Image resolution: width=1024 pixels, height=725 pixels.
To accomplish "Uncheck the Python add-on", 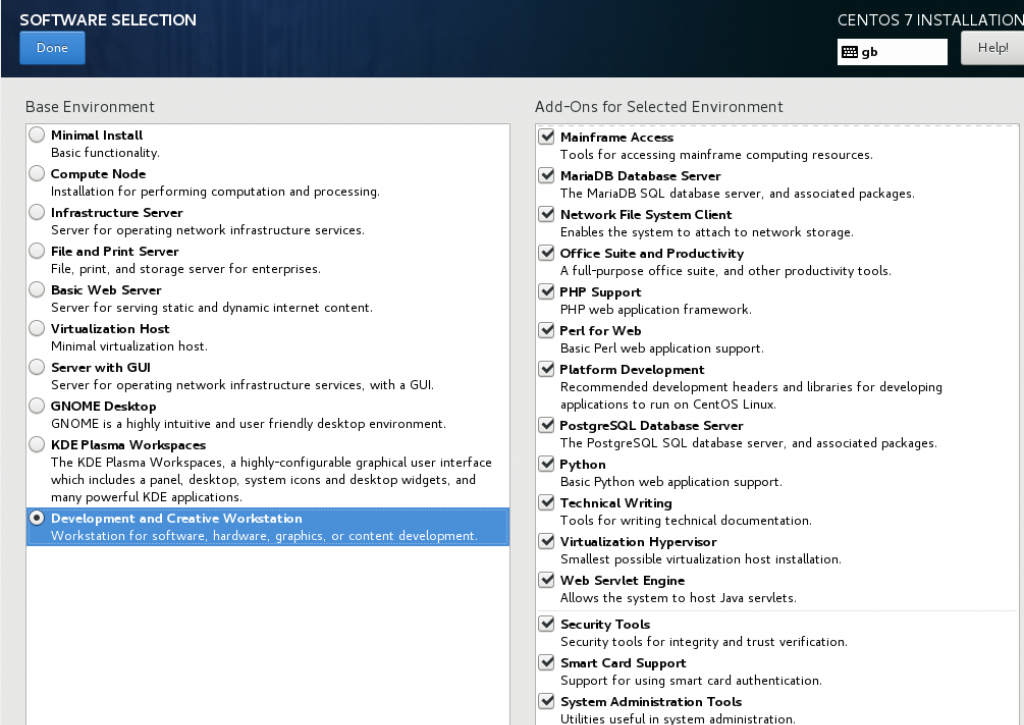I will (547, 463).
